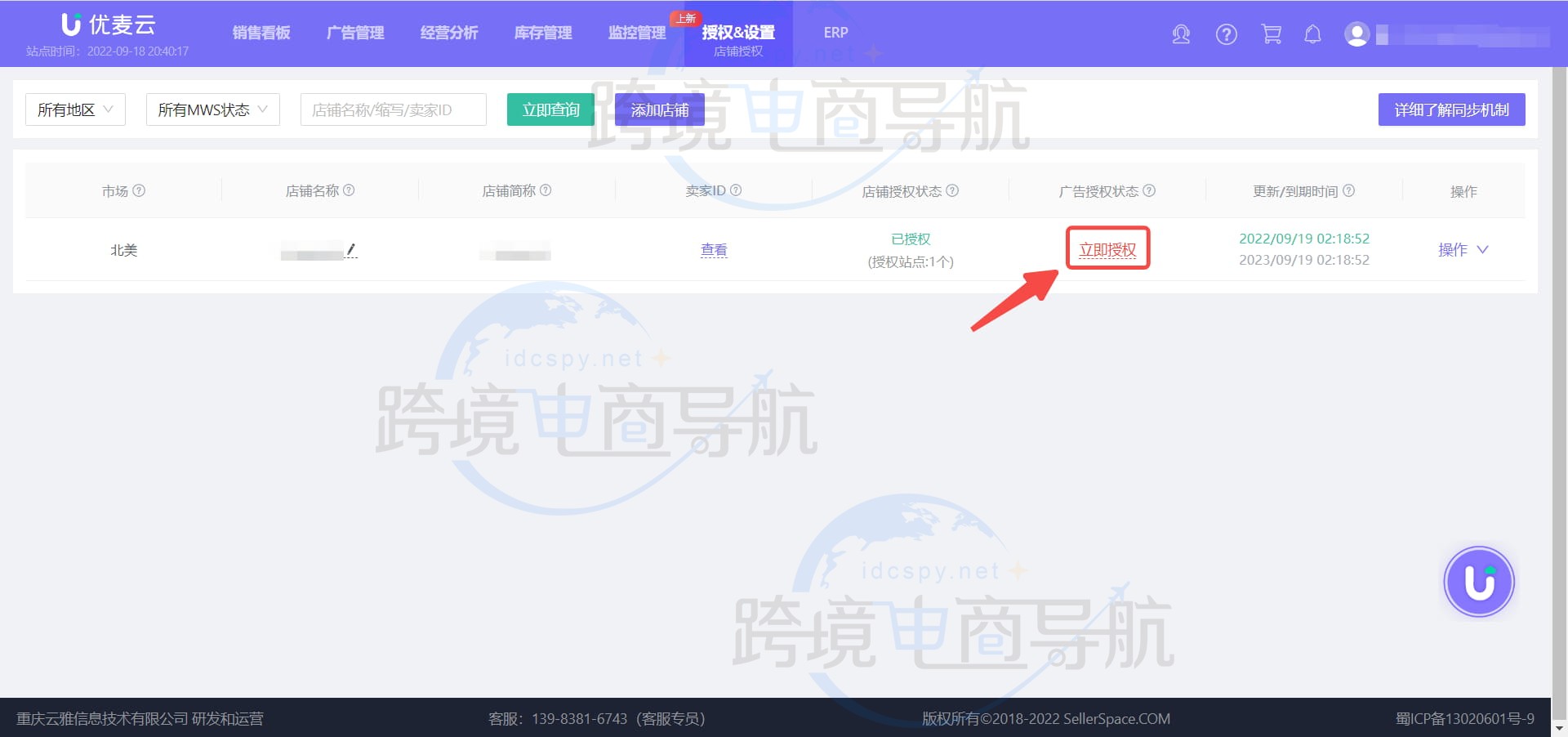Open the help question mark icon
The height and width of the screenshot is (737, 1568).
click(x=1226, y=34)
